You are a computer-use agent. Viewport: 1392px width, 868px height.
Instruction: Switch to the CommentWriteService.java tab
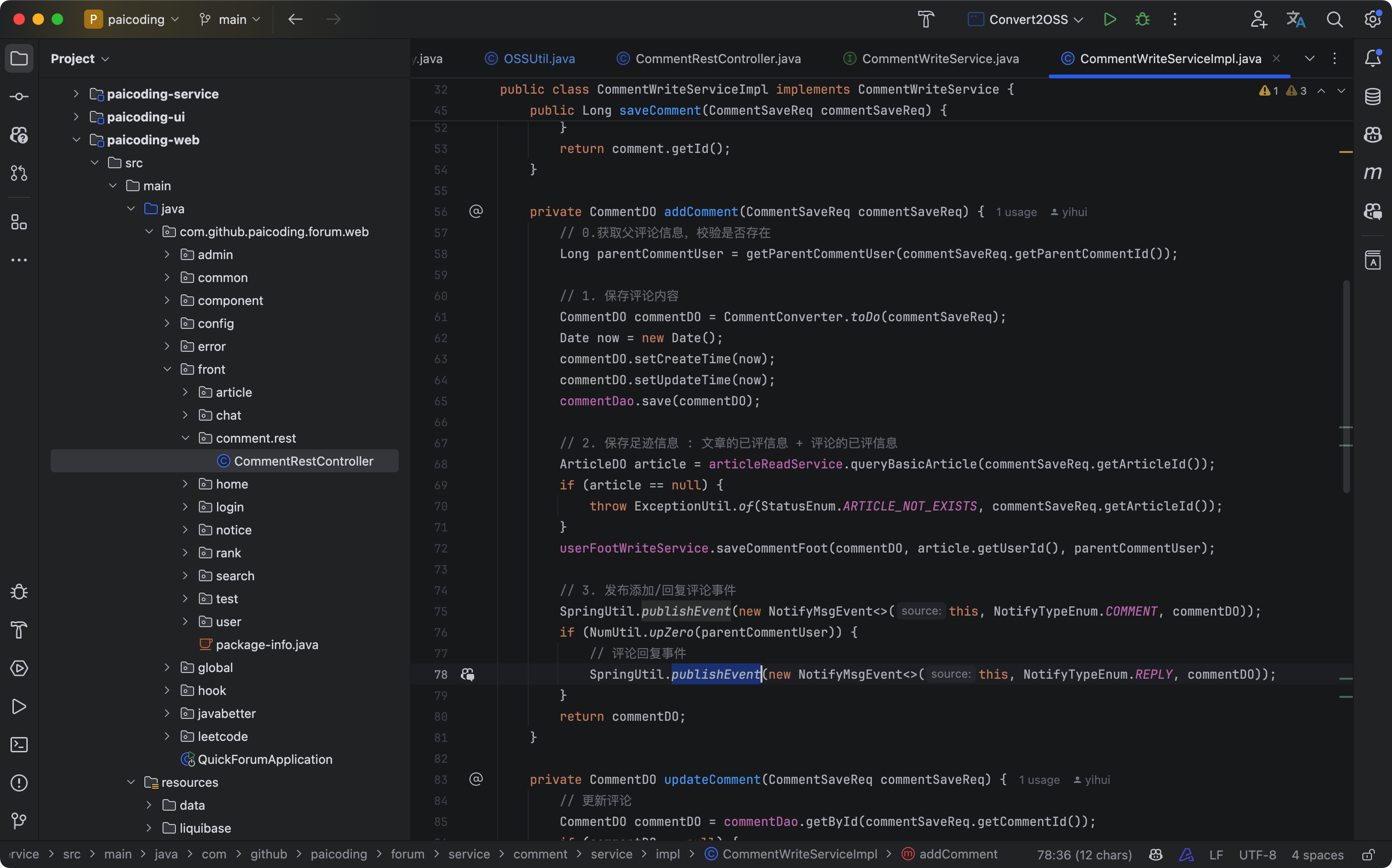click(932, 59)
